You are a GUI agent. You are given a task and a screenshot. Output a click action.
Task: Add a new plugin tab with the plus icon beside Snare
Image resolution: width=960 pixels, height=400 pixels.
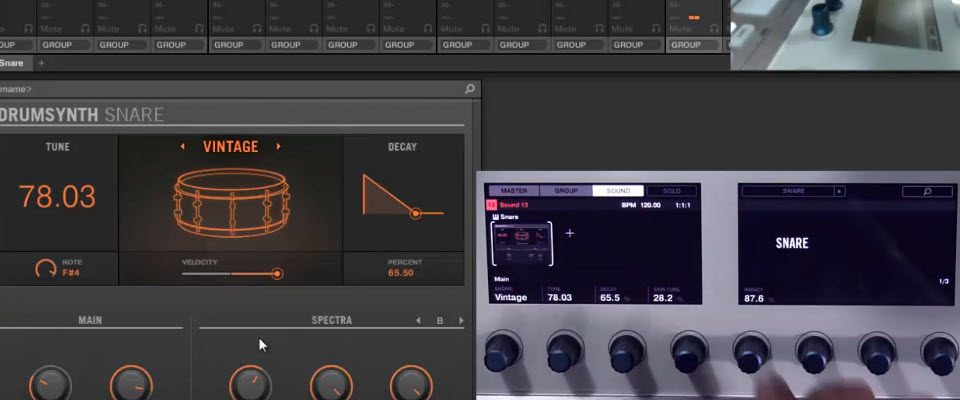tap(42, 63)
